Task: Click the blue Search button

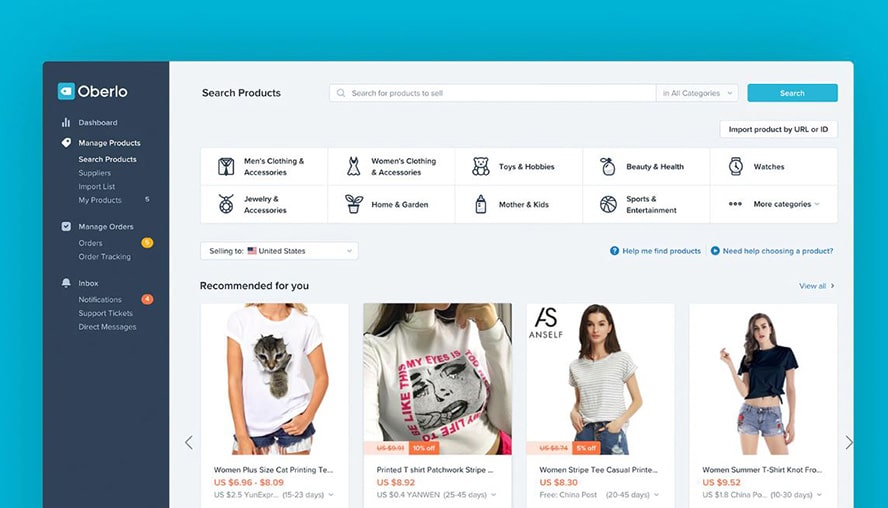Action: pos(792,93)
